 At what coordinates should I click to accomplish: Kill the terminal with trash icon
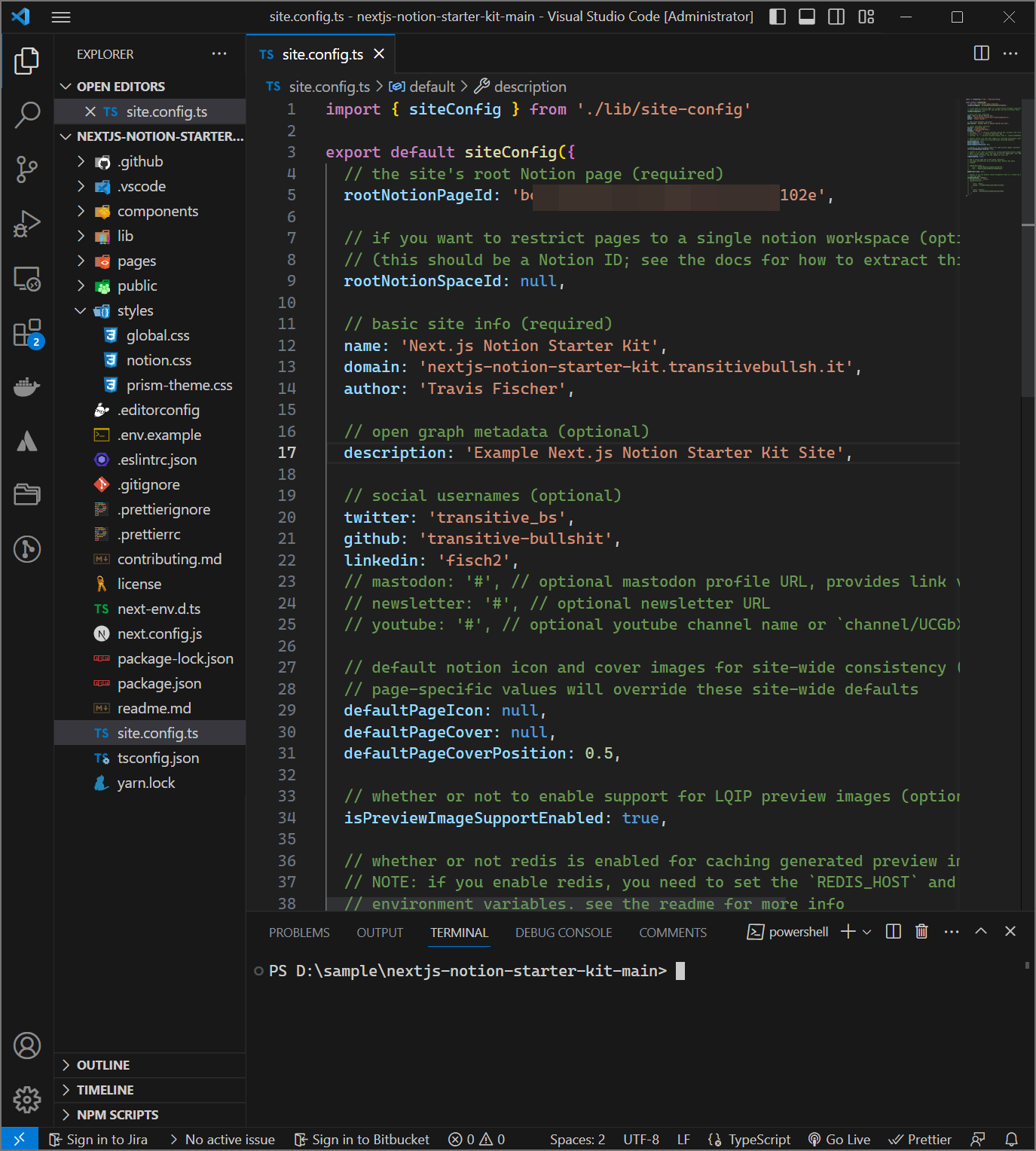[921, 932]
